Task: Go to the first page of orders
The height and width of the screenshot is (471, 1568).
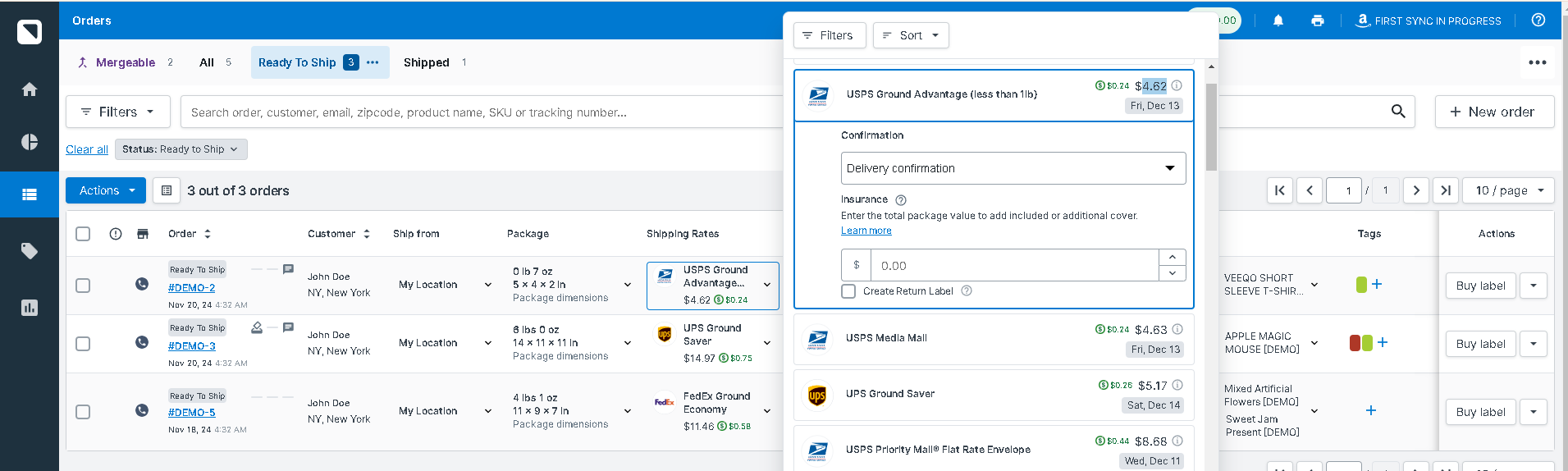Action: tap(1280, 190)
